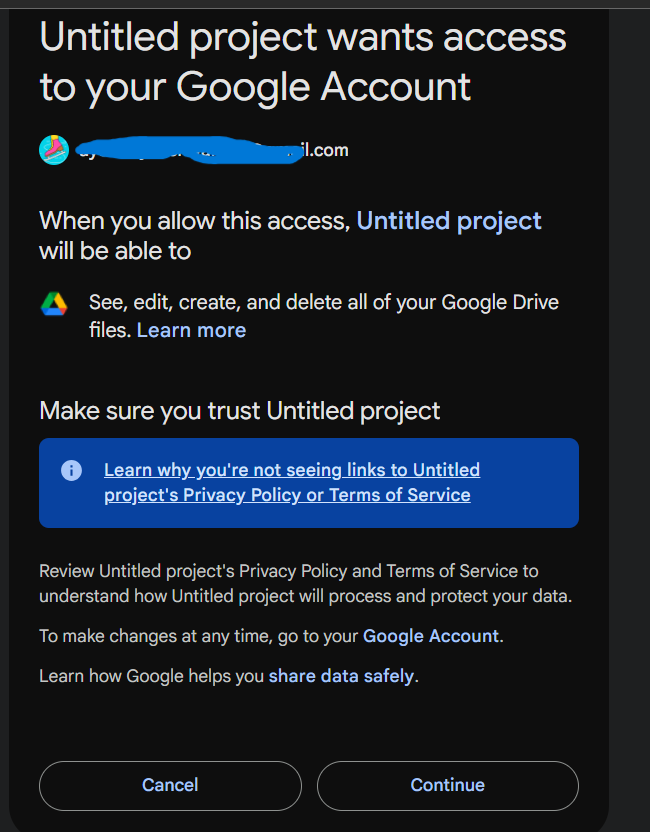Click the info icon in blue banner
The height and width of the screenshot is (832, 650).
point(71,470)
